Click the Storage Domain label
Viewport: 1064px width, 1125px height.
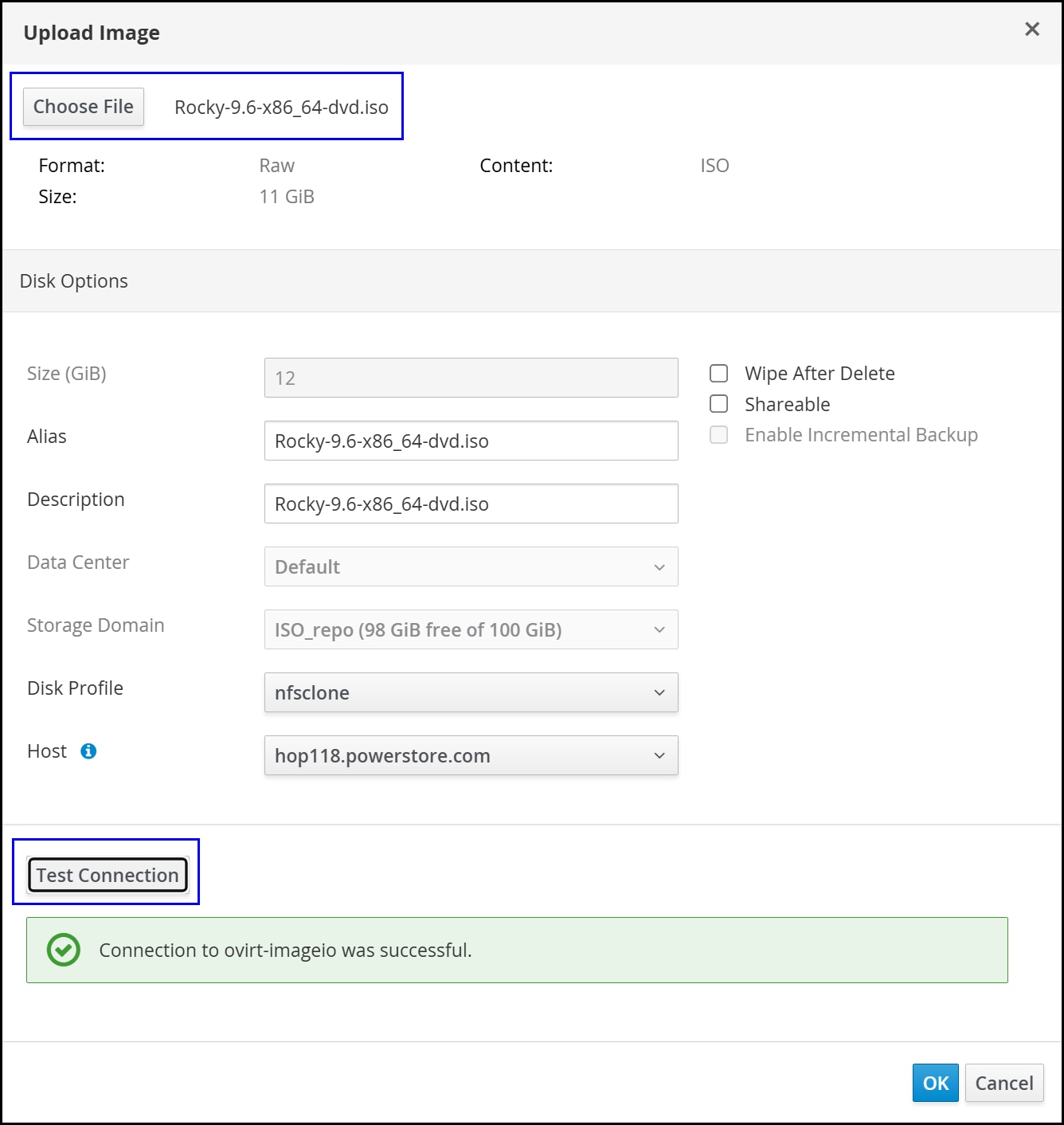click(x=96, y=625)
